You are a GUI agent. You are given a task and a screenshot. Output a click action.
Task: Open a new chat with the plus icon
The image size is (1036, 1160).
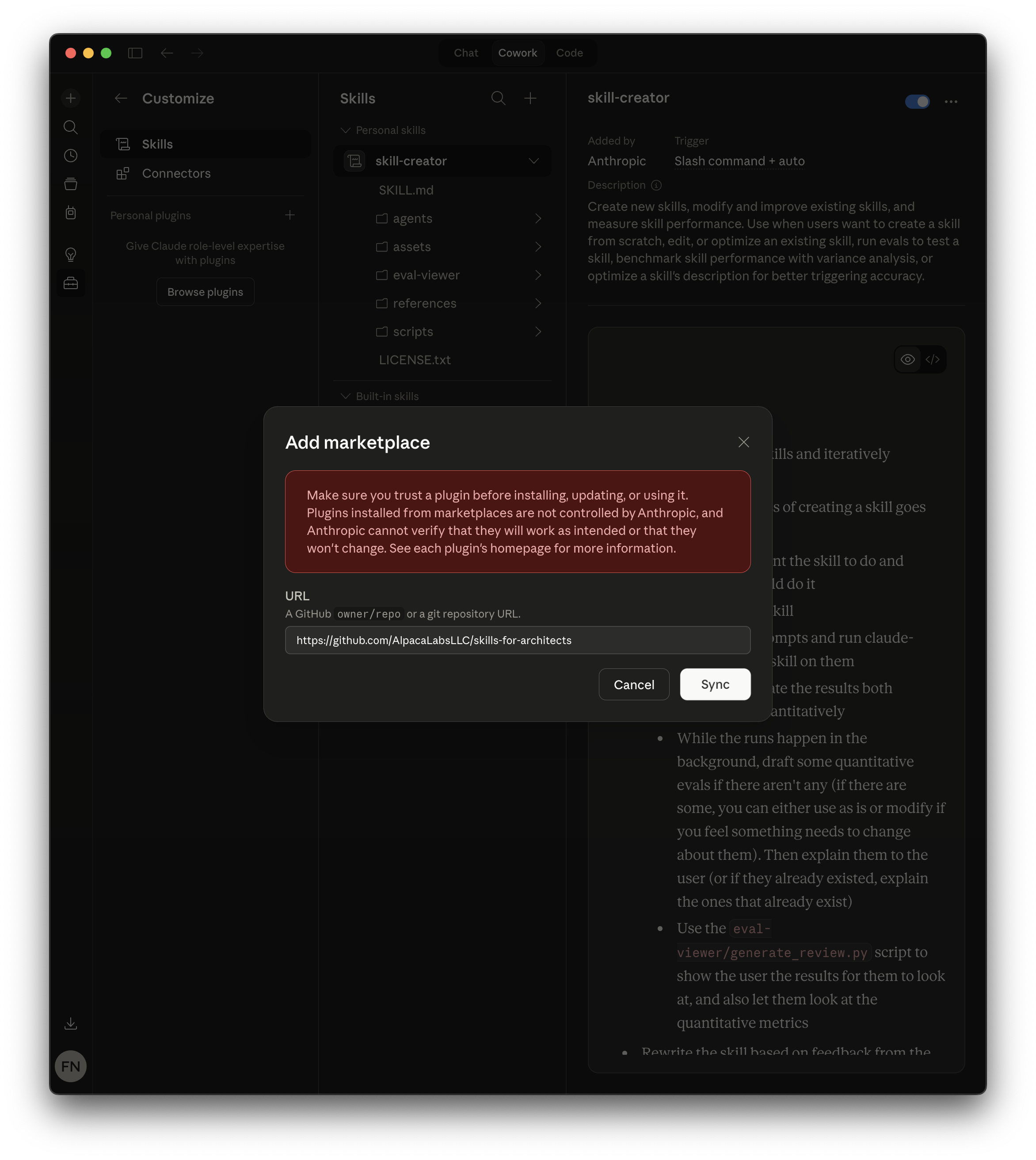71,98
